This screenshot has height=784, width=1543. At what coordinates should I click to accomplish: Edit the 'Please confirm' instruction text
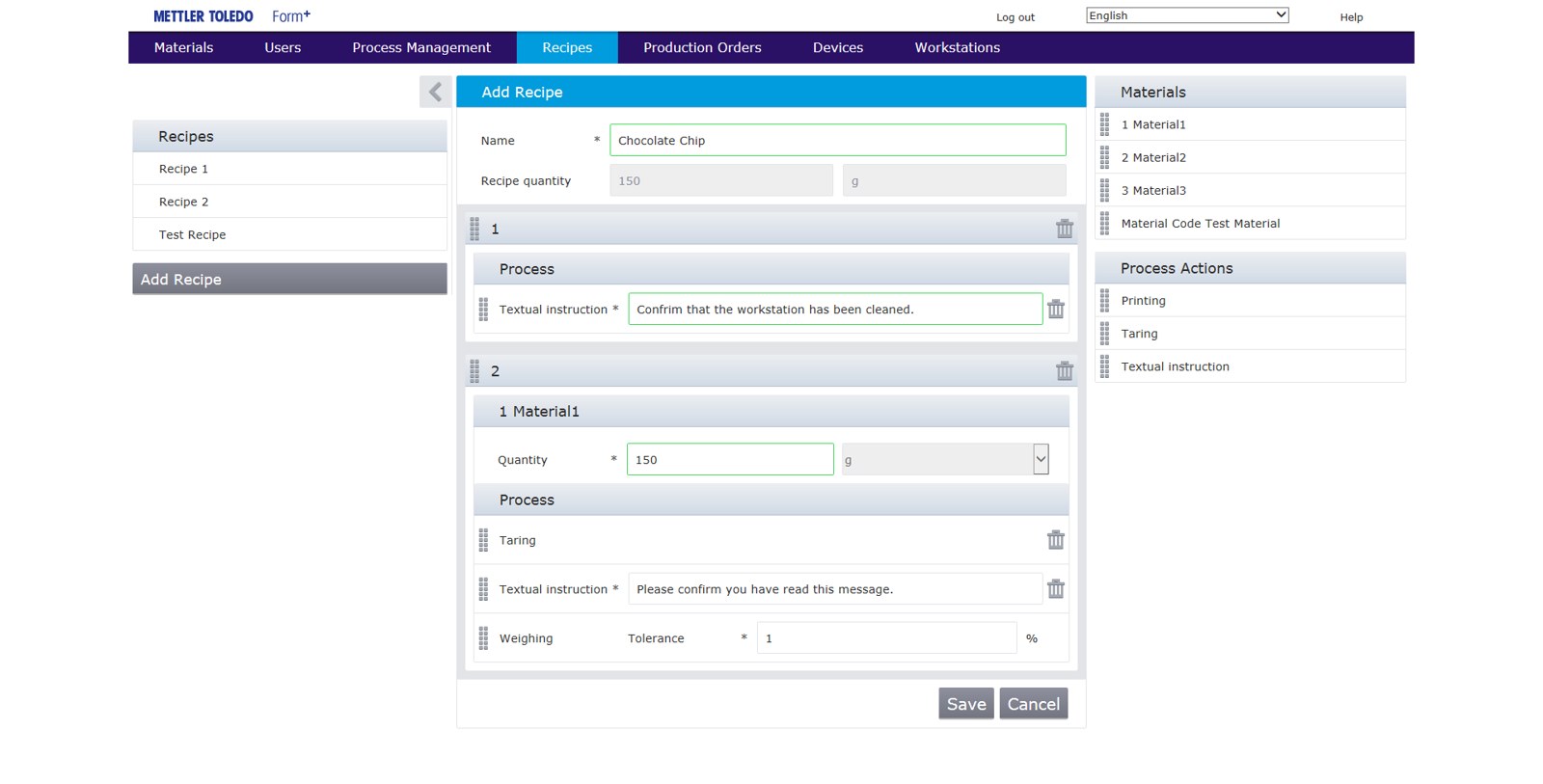coord(835,588)
